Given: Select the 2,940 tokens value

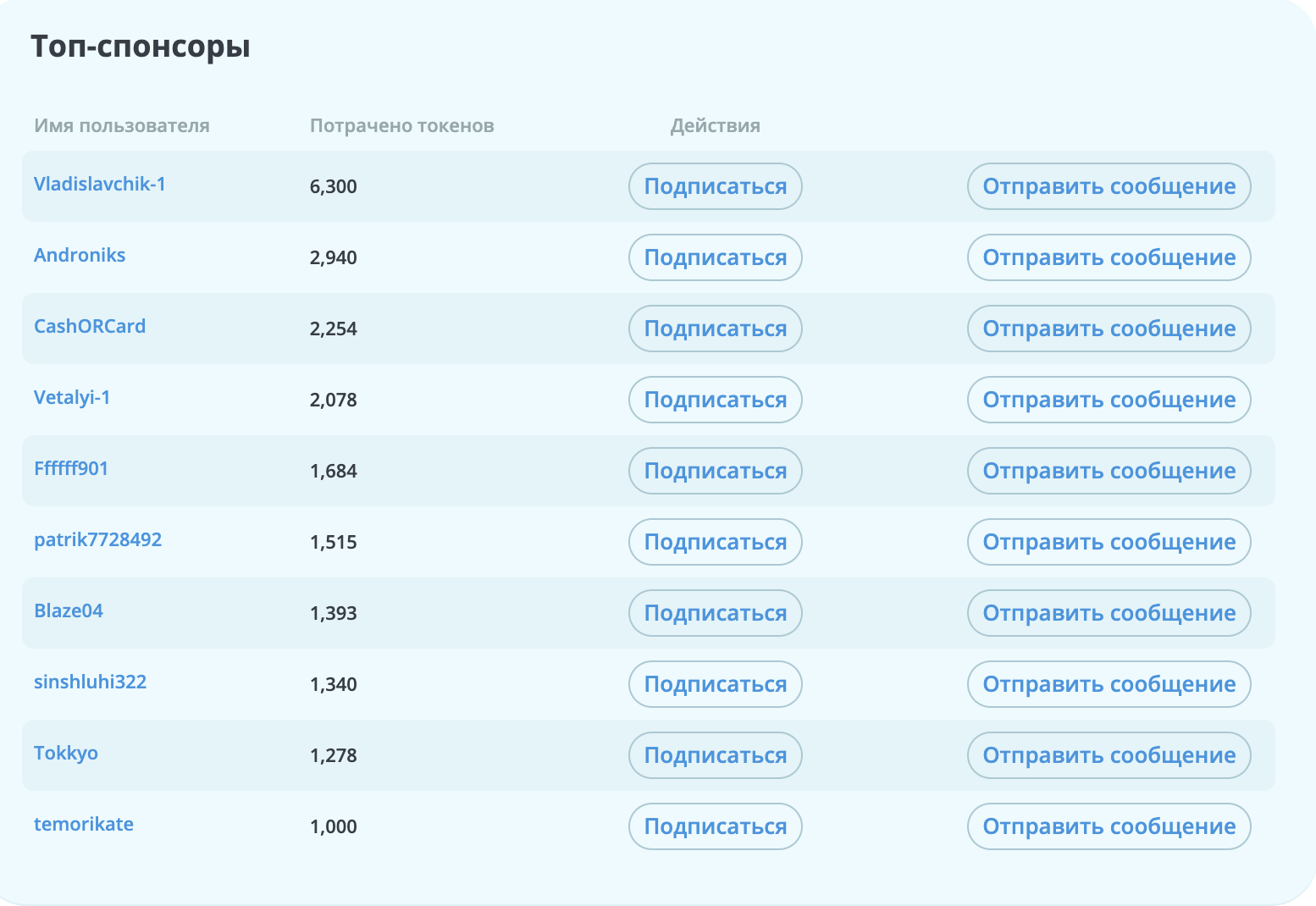Looking at the screenshot, I should [x=334, y=257].
